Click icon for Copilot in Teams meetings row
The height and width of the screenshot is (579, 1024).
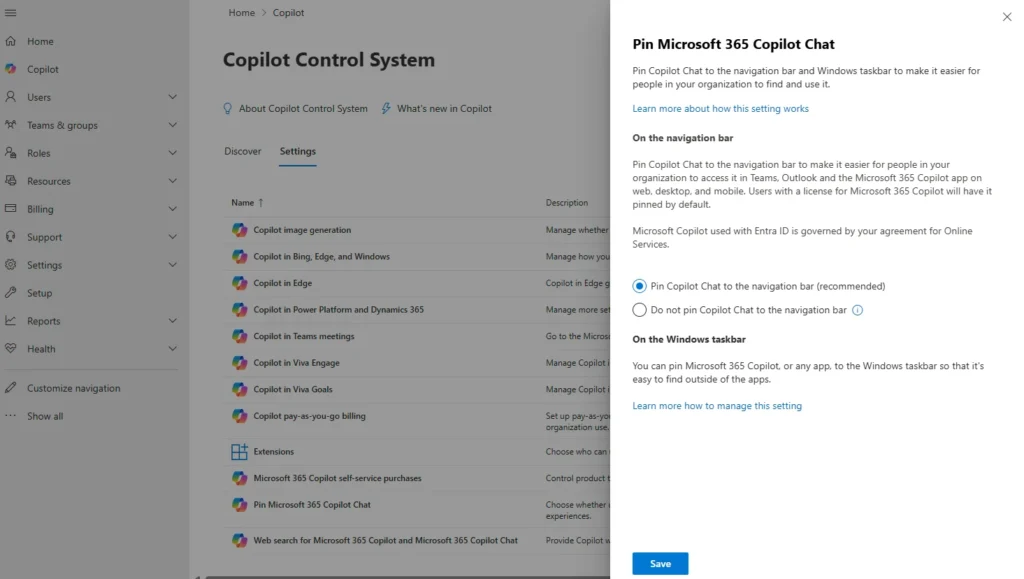[240, 336]
